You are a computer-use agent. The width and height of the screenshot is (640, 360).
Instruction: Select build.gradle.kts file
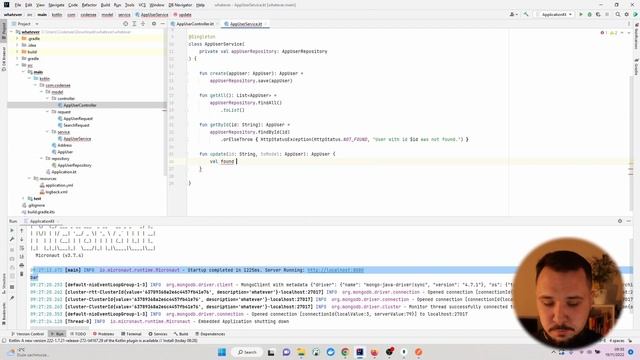[41, 212]
